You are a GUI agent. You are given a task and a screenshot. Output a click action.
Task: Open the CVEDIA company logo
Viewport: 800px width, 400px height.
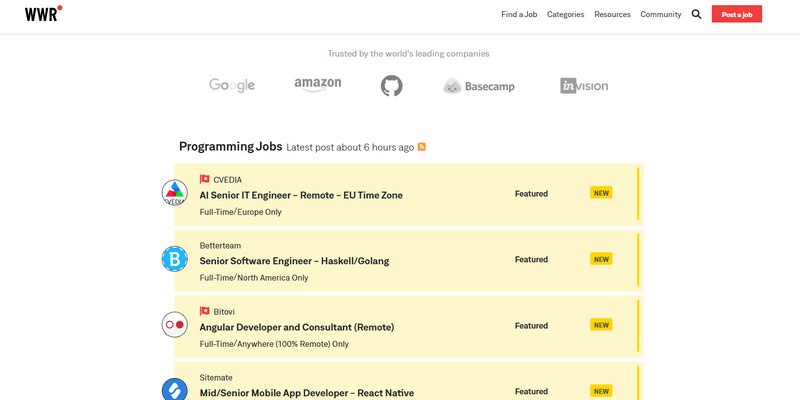(174, 193)
